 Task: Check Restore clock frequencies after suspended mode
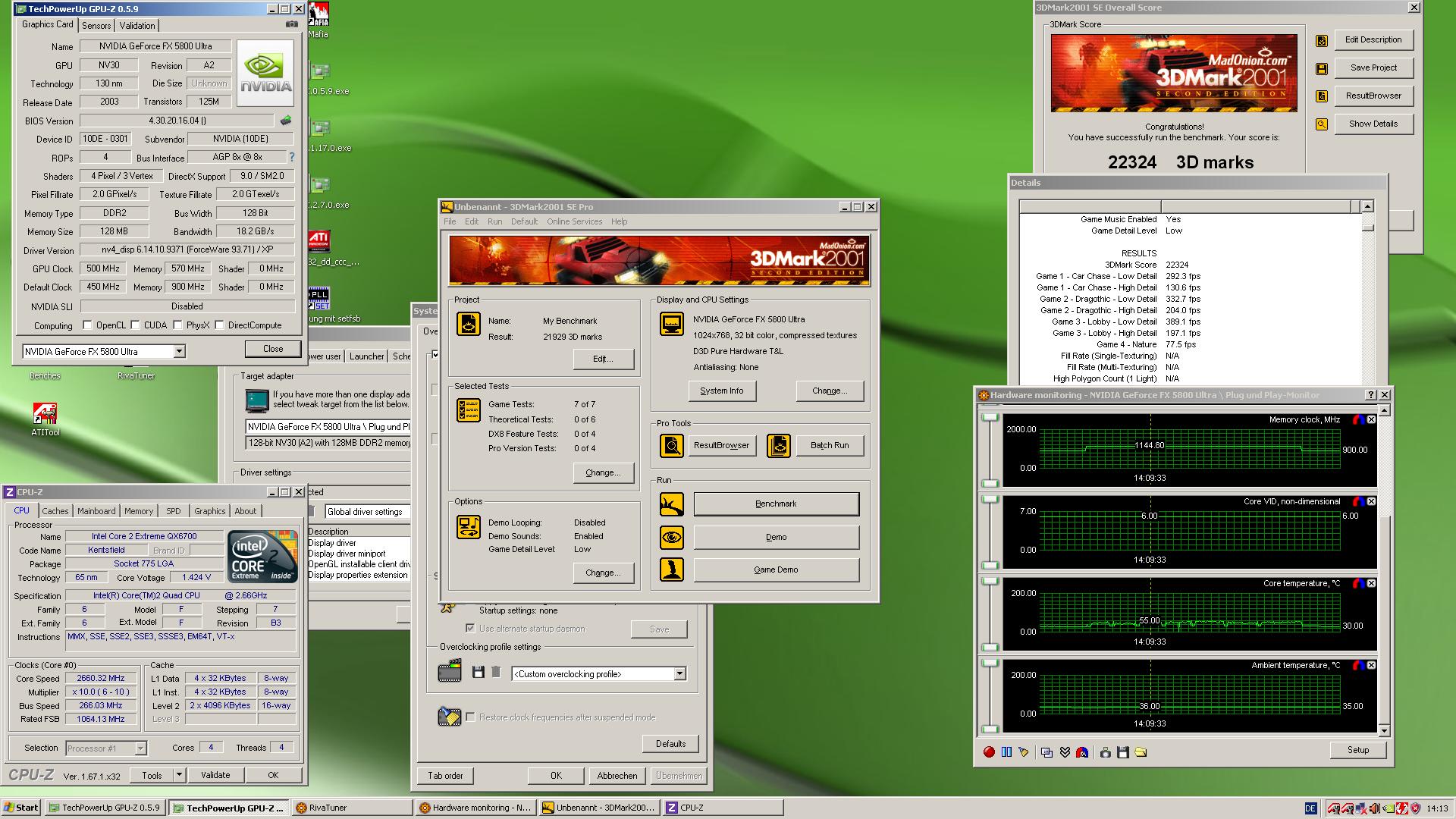click(x=471, y=717)
